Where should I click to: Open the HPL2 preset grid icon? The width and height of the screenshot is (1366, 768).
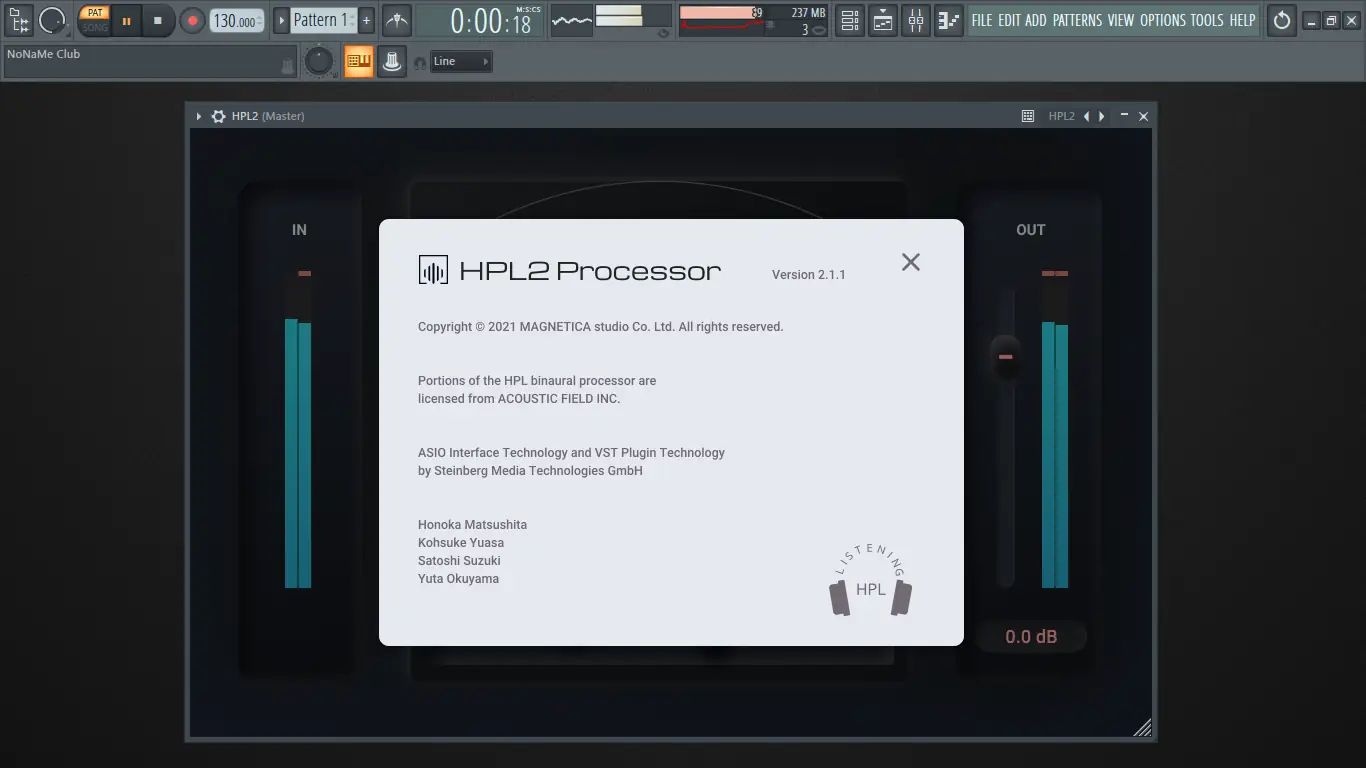coord(1028,116)
